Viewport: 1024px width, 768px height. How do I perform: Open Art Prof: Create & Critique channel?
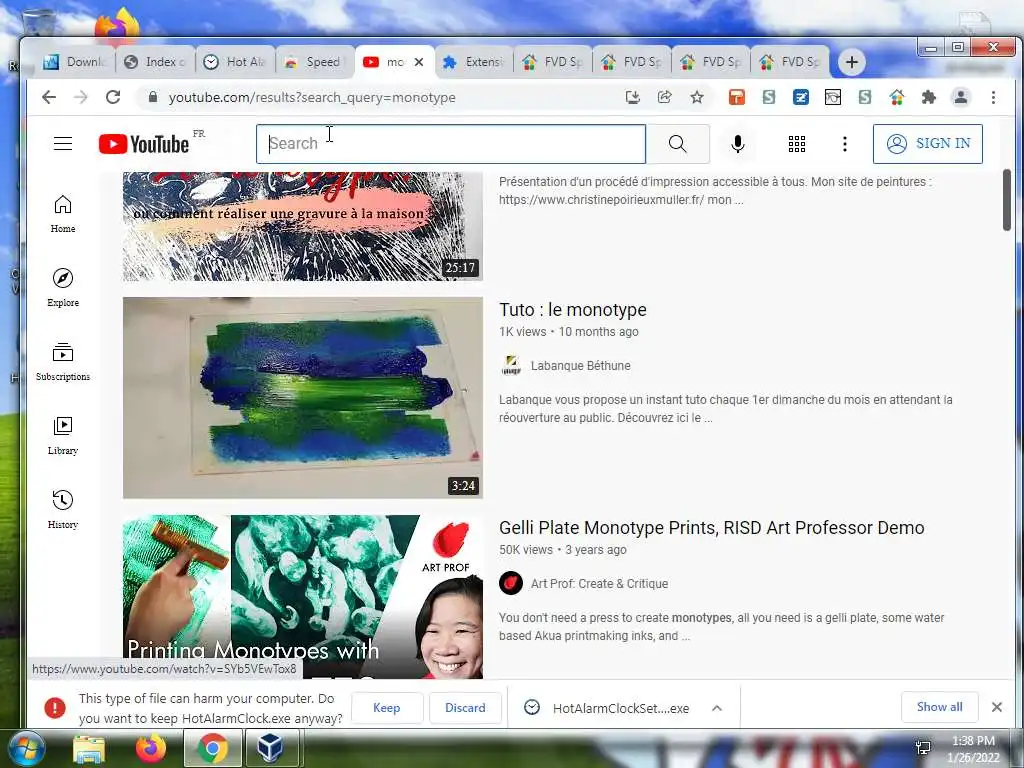pyautogui.click(x=599, y=584)
